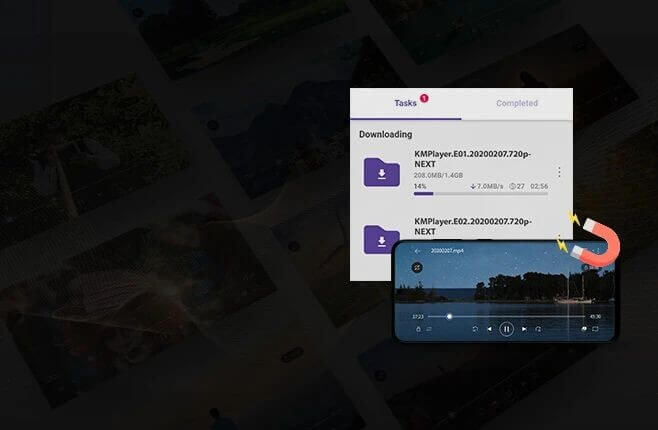Image resolution: width=658 pixels, height=430 pixels.
Task: Click the 208.0MB/1.4GB size text
Action: pos(438,175)
